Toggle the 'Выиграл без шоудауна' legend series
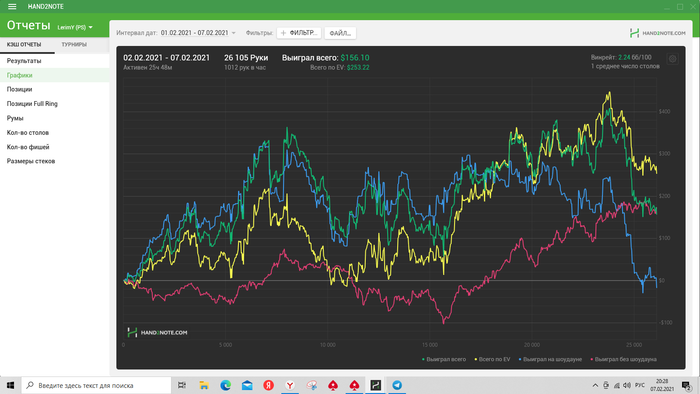This screenshot has height=394, width=700. pos(623,359)
